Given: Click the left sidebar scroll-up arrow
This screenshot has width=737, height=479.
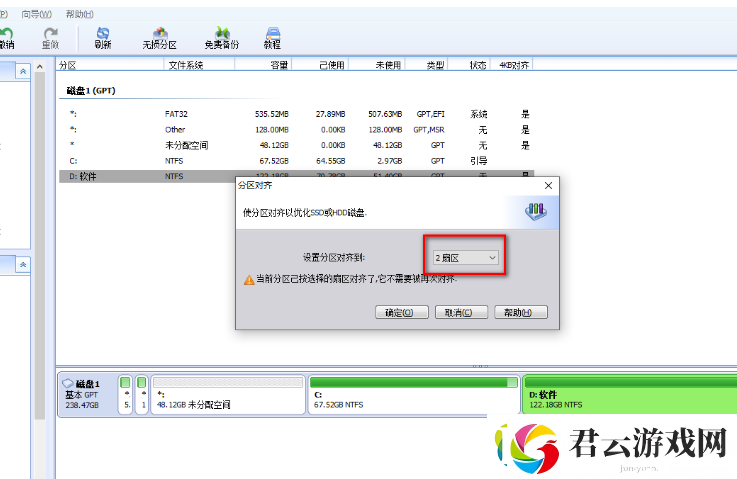Looking at the screenshot, I should click(x=40, y=67).
